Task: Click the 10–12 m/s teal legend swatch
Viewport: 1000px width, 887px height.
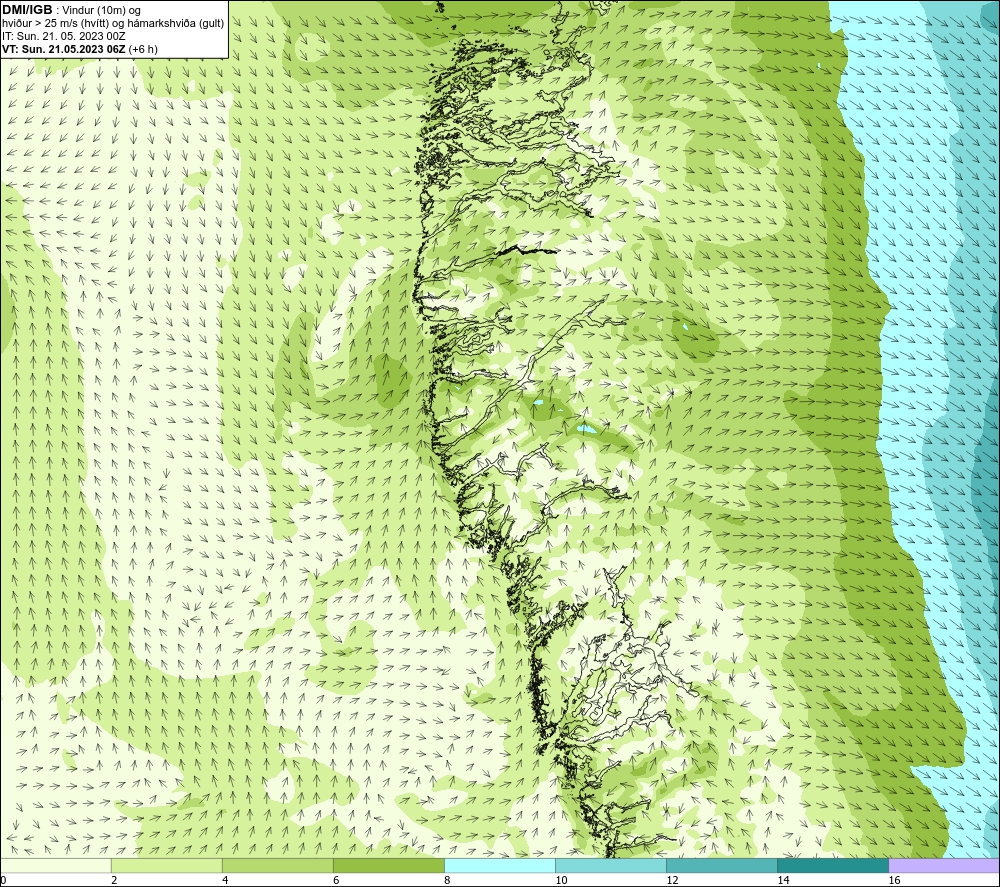Action: point(611,865)
